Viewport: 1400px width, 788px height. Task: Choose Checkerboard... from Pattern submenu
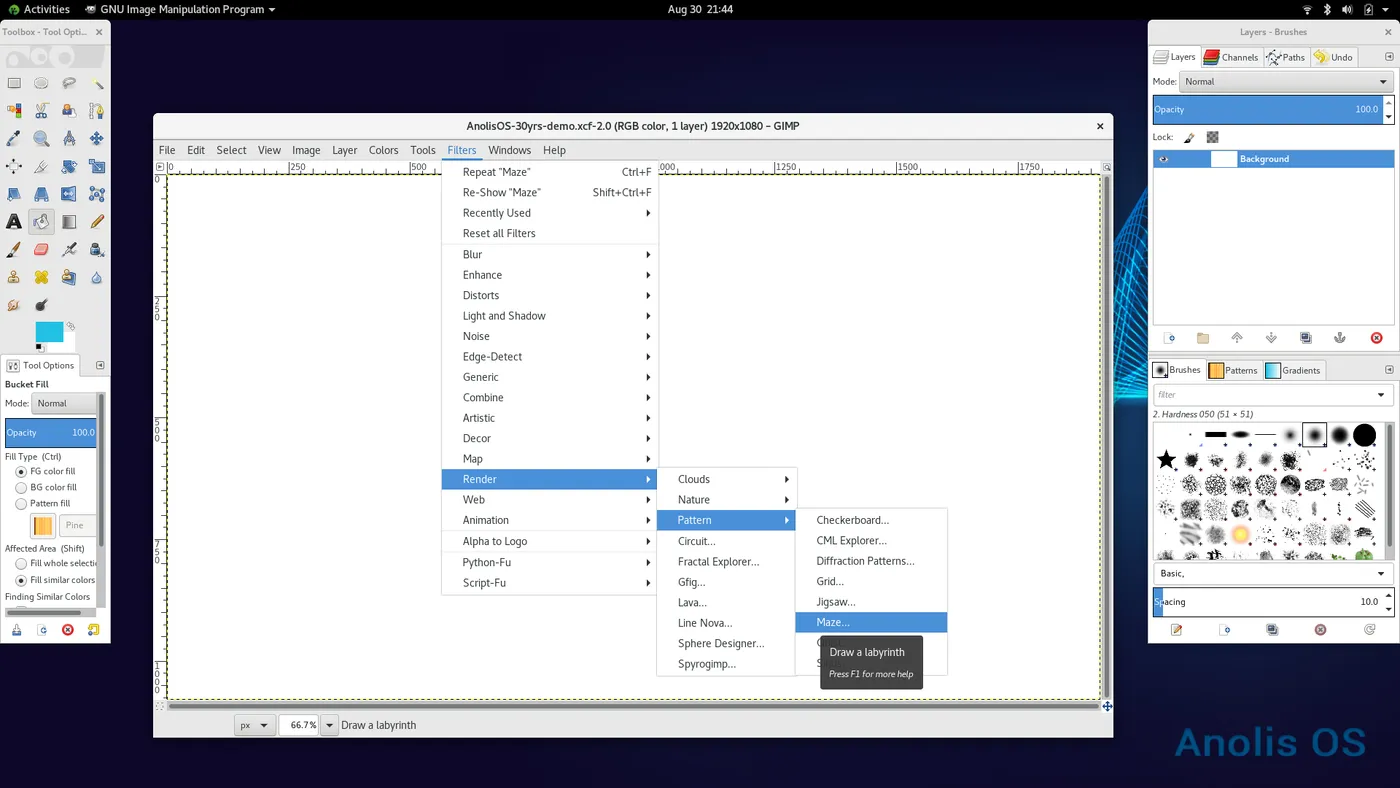point(871,520)
